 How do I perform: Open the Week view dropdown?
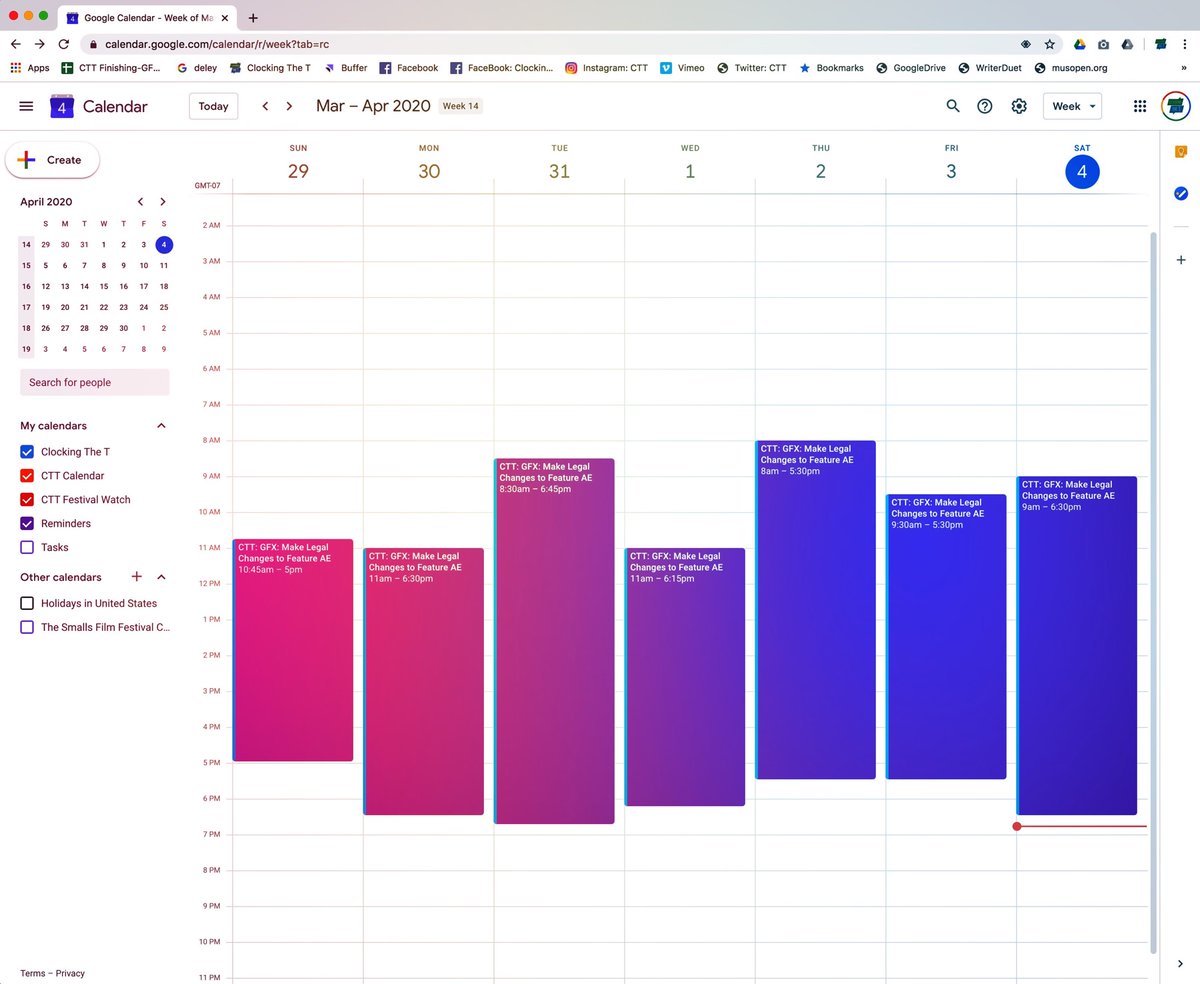(x=1072, y=106)
